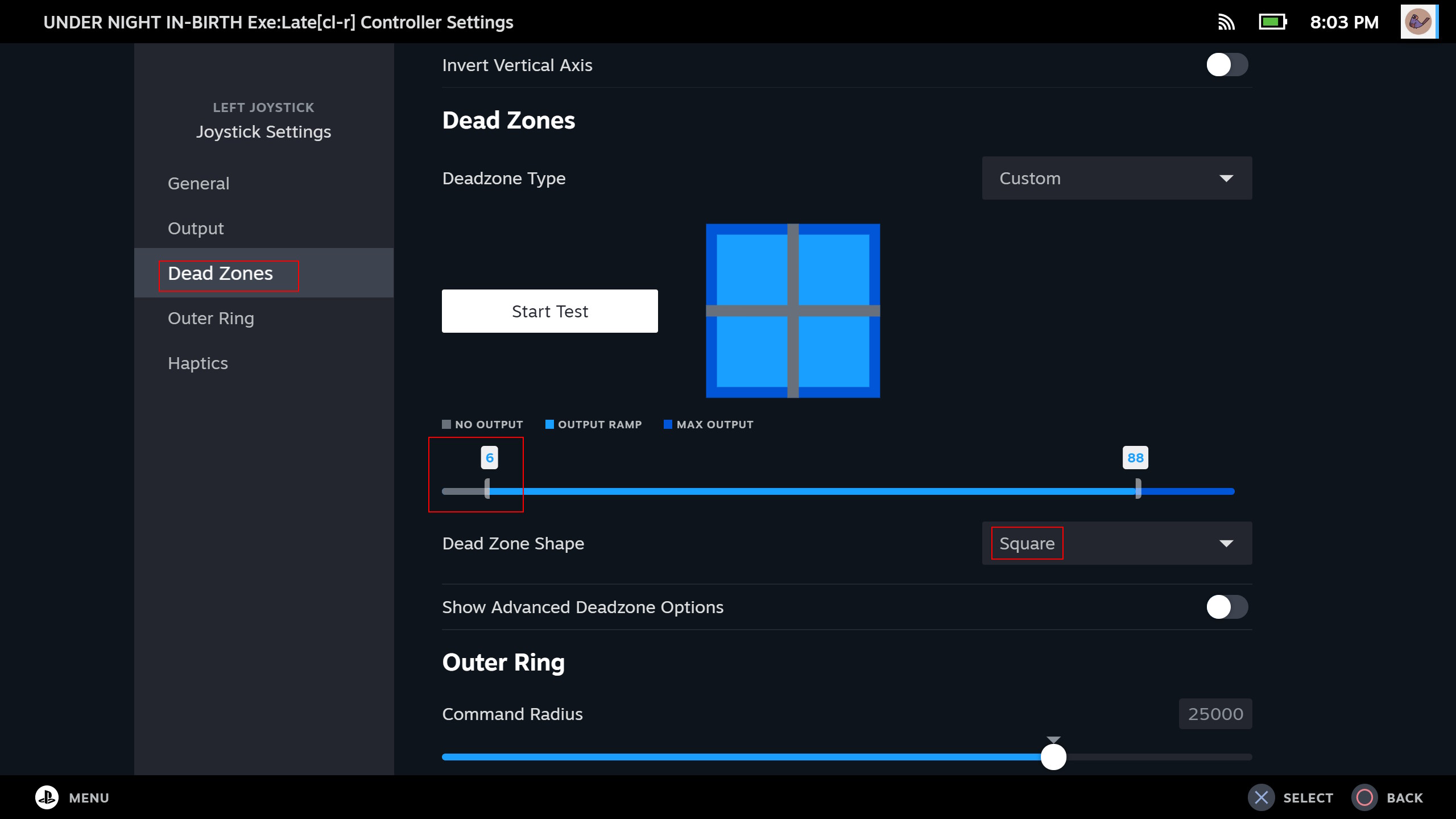Go to the Output sidebar item

pos(196,229)
